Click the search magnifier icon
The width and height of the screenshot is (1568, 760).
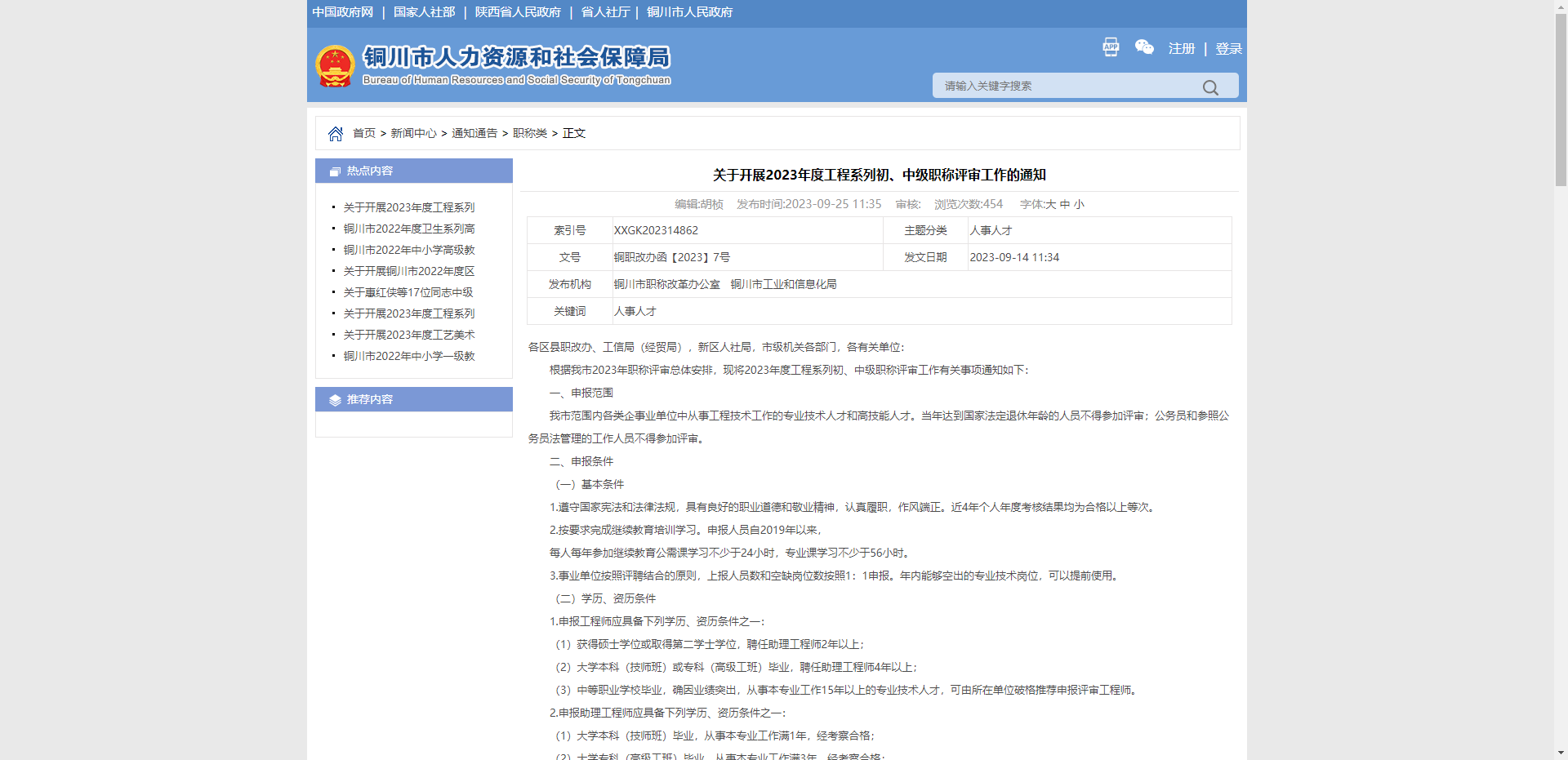point(1210,87)
